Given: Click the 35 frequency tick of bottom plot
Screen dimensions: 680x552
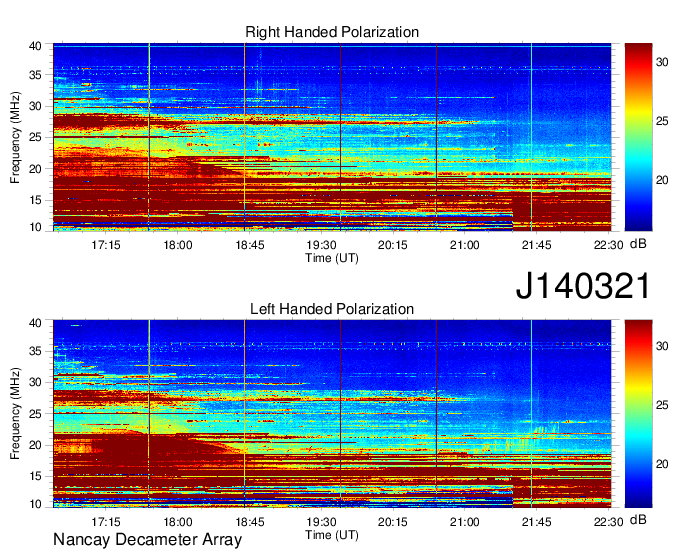Looking at the screenshot, I should point(35,351).
